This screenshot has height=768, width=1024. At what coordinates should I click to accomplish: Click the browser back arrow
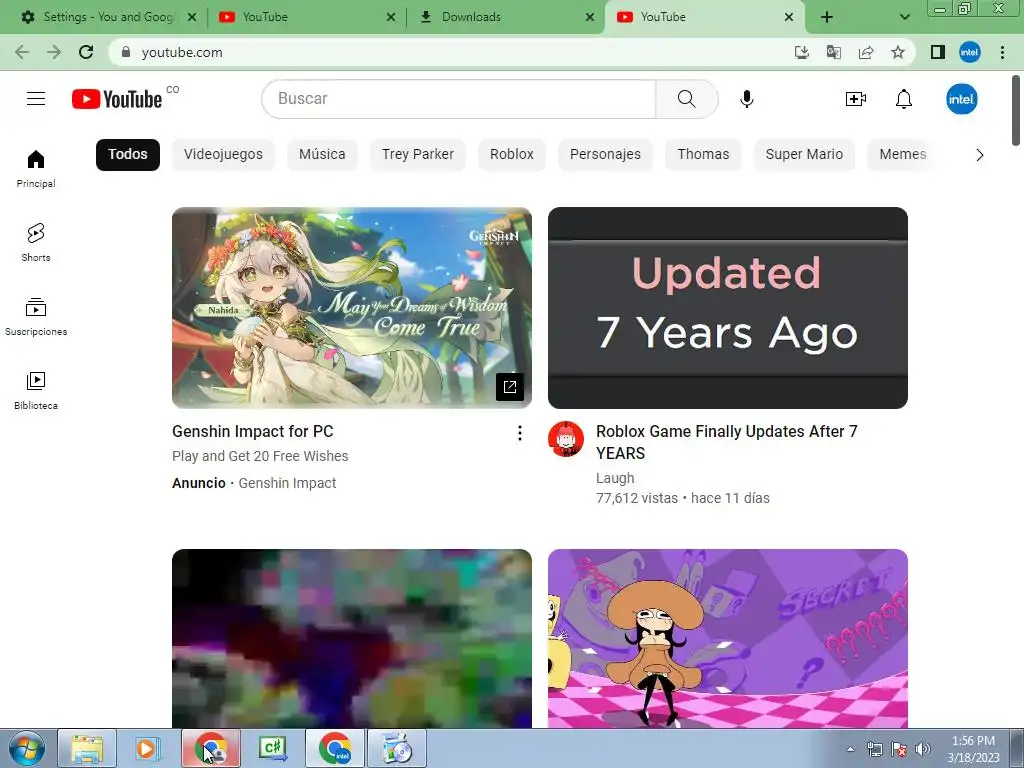click(22, 52)
